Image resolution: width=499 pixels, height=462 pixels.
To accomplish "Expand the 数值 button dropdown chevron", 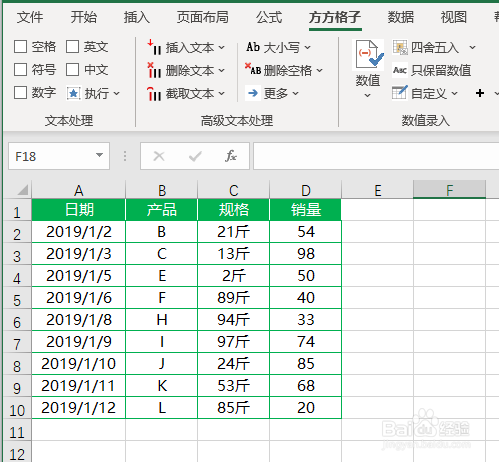I will [x=368, y=95].
